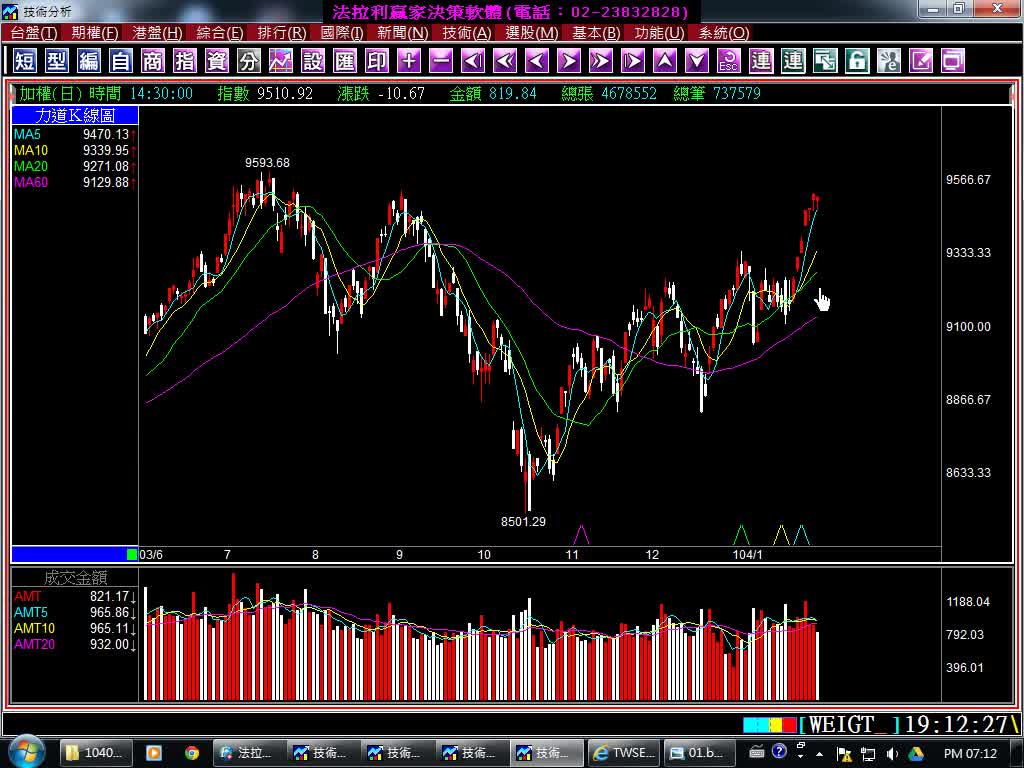Viewport: 1024px width, 768px height.
Task: Open the 基本(B) menu
Action: pos(596,33)
